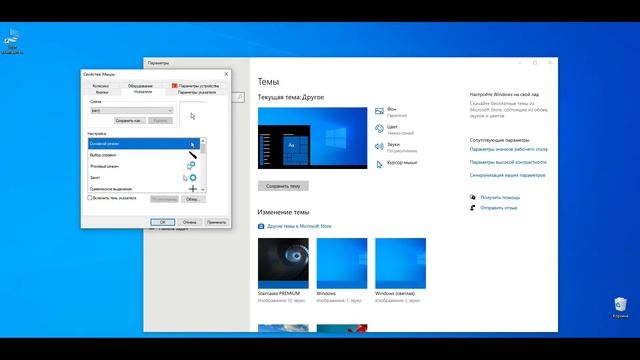Open Параметры значков рабочего стола link
The width and height of the screenshot is (640, 360).
(x=509, y=149)
